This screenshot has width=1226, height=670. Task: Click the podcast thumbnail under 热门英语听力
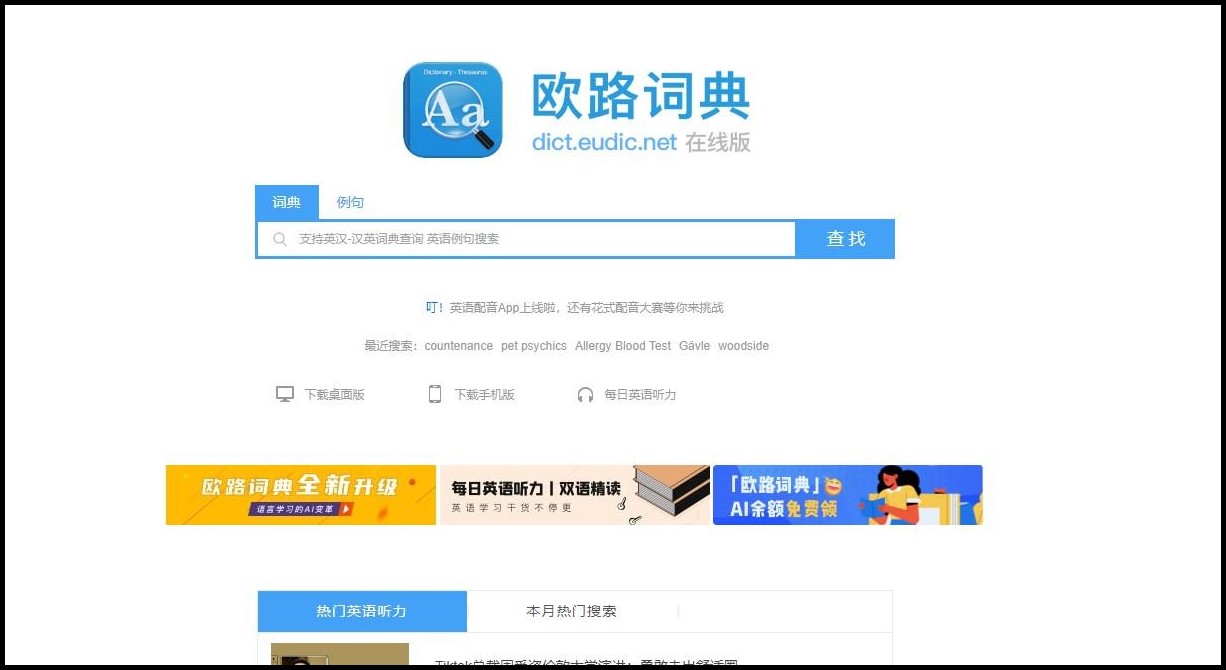click(x=339, y=658)
